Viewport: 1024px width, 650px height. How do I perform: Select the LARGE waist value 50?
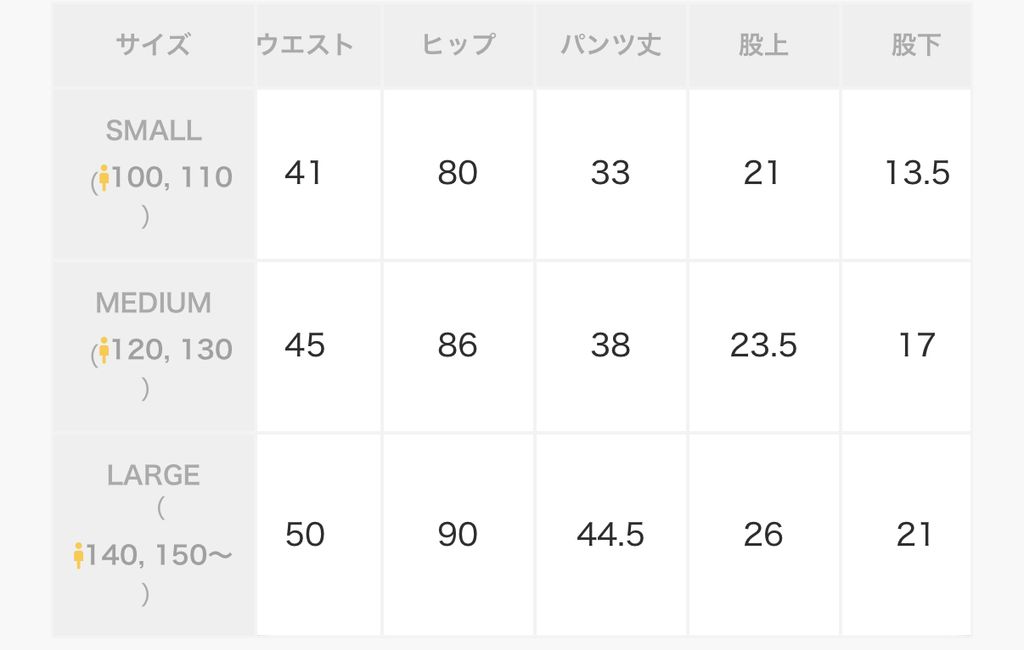coord(304,535)
